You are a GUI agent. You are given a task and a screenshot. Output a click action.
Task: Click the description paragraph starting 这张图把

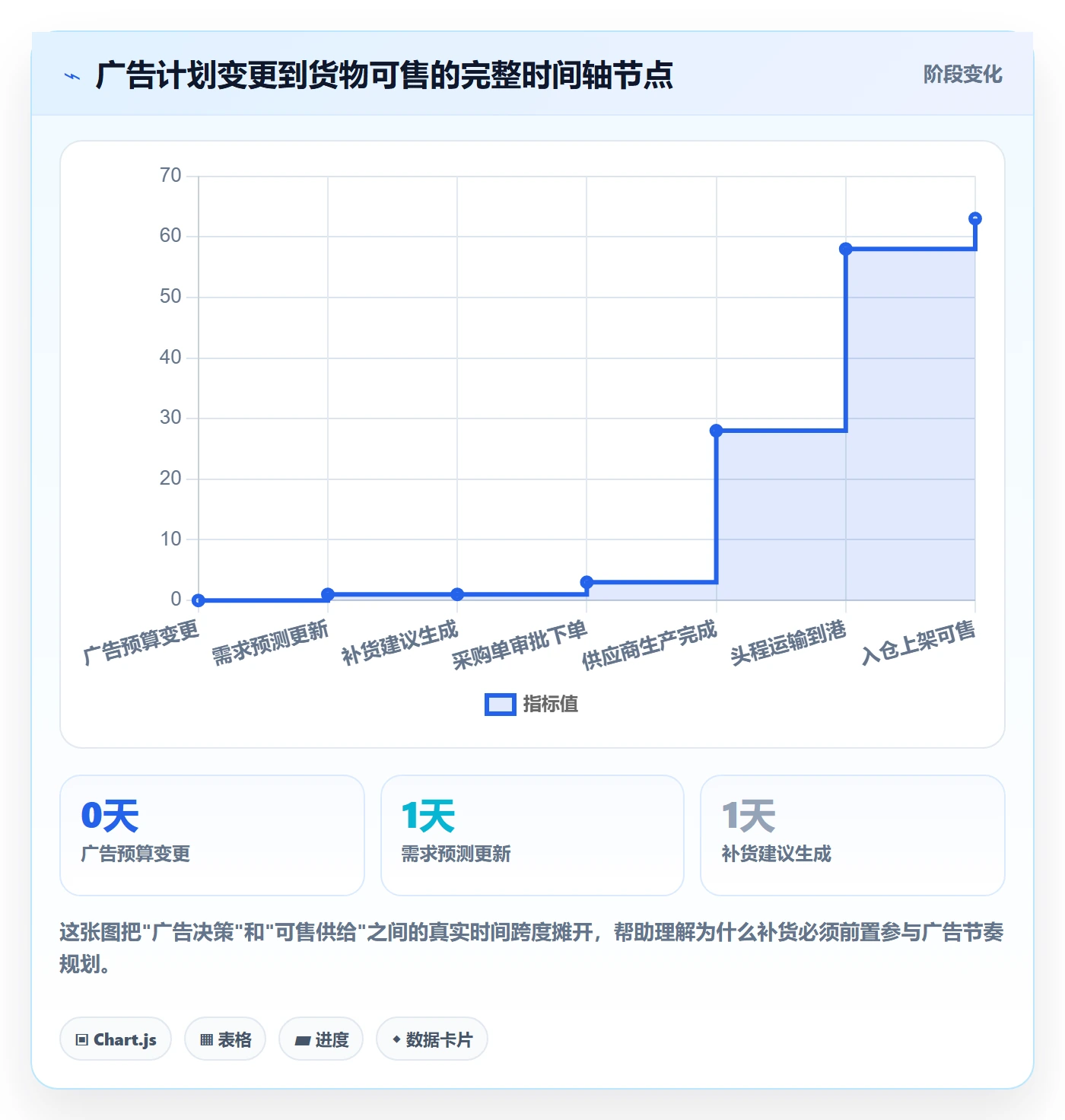(x=532, y=948)
